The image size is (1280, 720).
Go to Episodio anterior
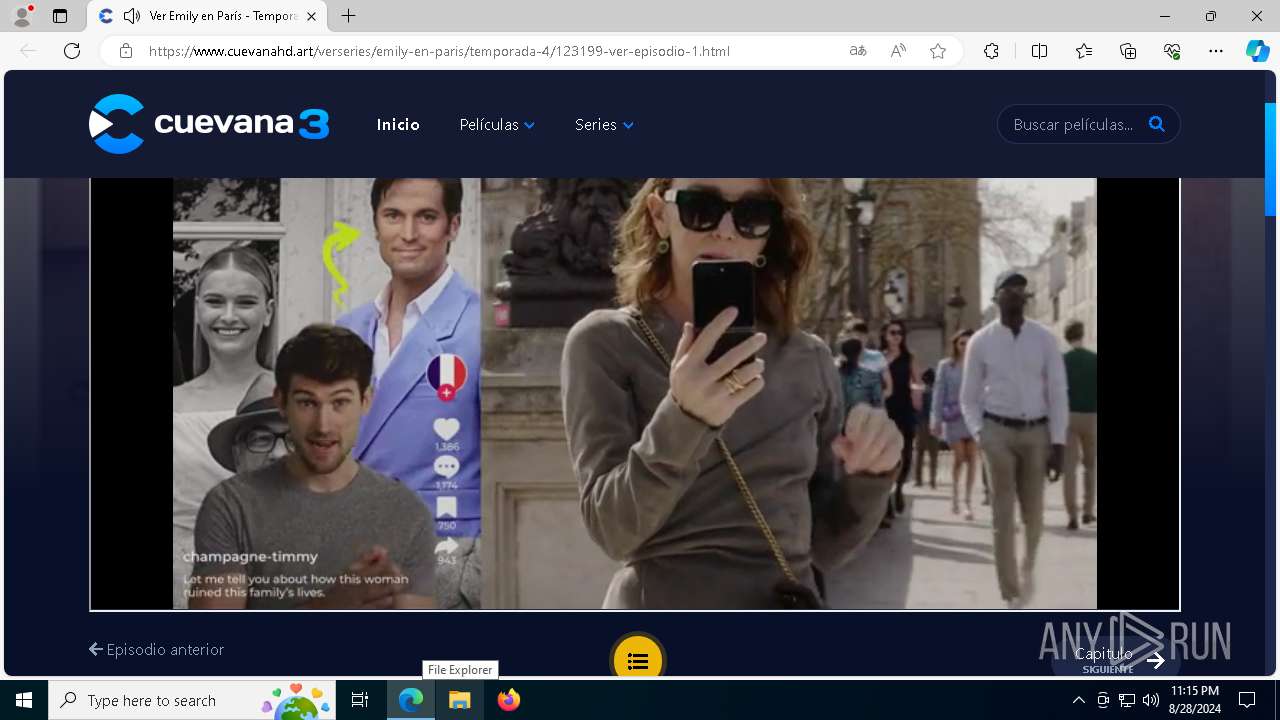click(x=156, y=650)
